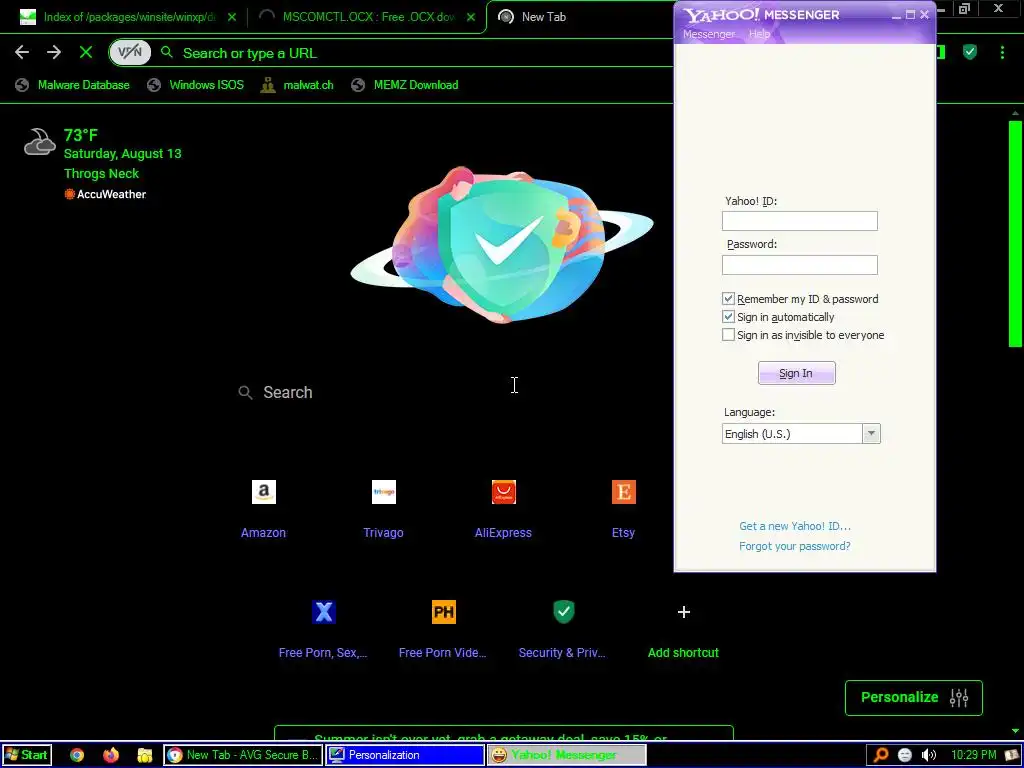Open the Help menu in Yahoo Messenger
The width and height of the screenshot is (1024, 768).
coord(759,34)
